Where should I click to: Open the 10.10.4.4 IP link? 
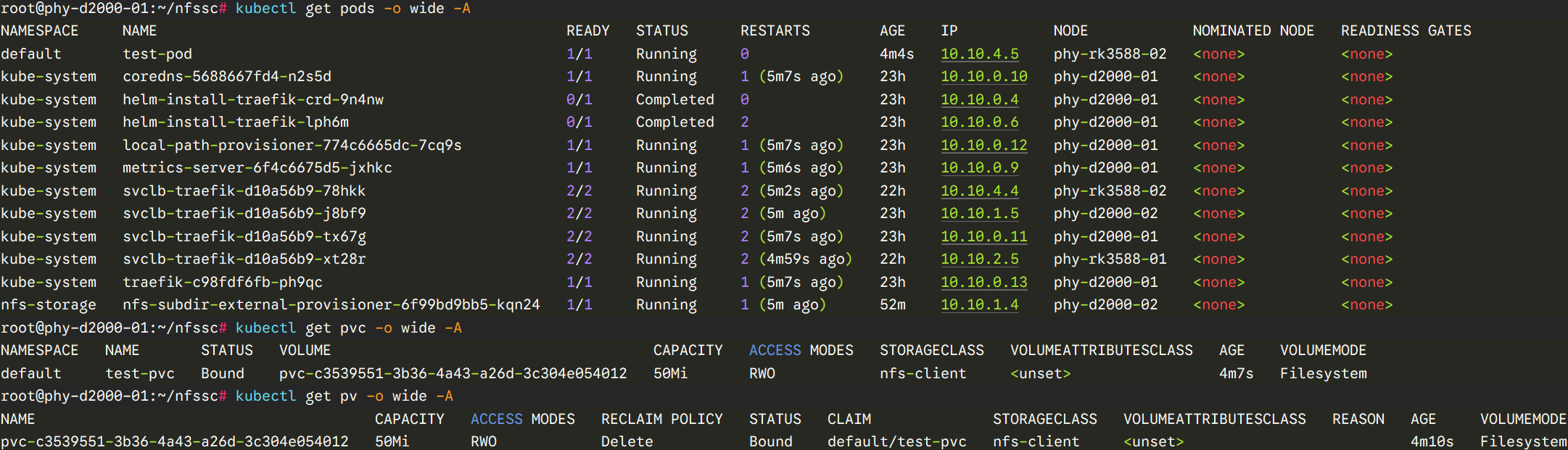[x=979, y=191]
